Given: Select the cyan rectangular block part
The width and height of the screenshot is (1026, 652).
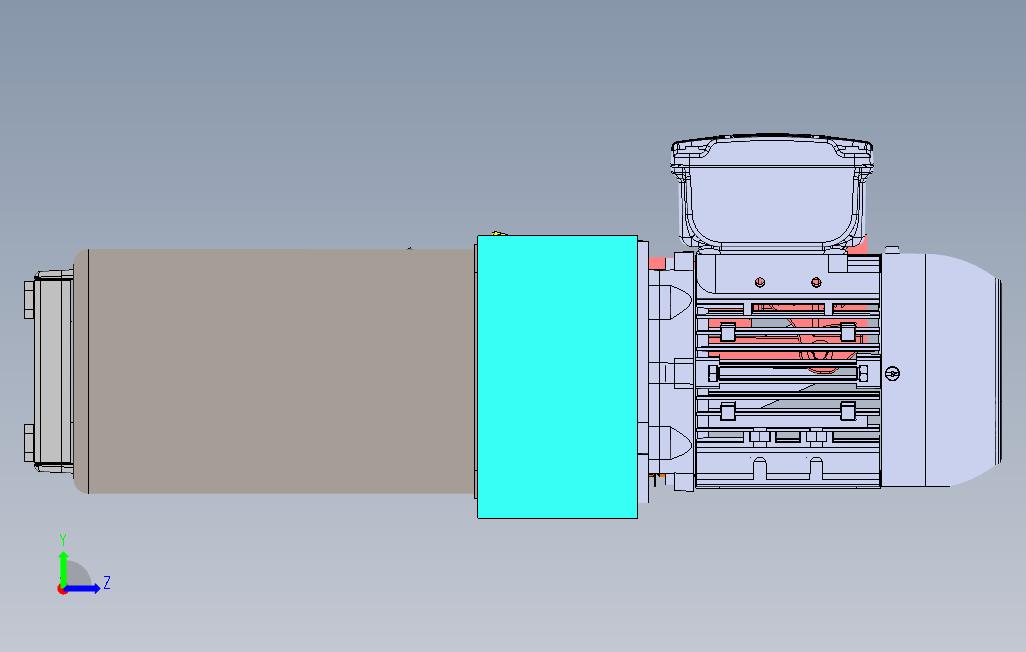Looking at the screenshot, I should click(557, 377).
